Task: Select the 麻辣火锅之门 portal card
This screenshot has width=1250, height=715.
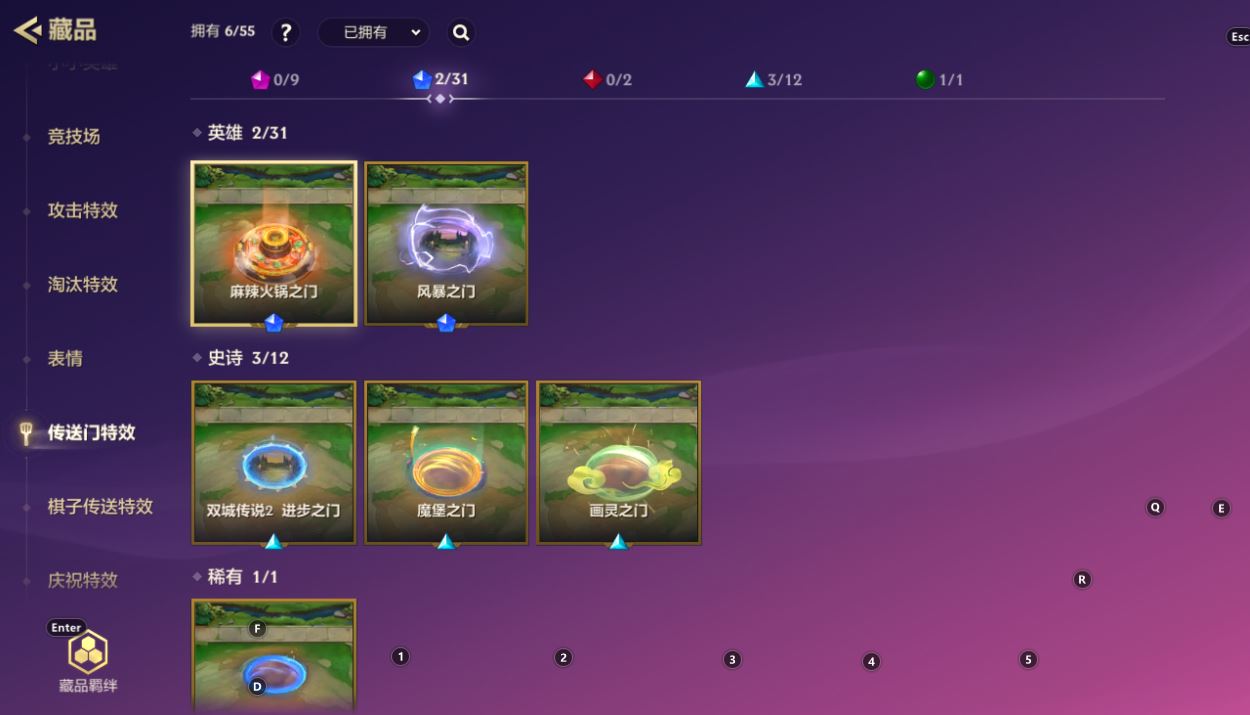Action: tap(274, 244)
